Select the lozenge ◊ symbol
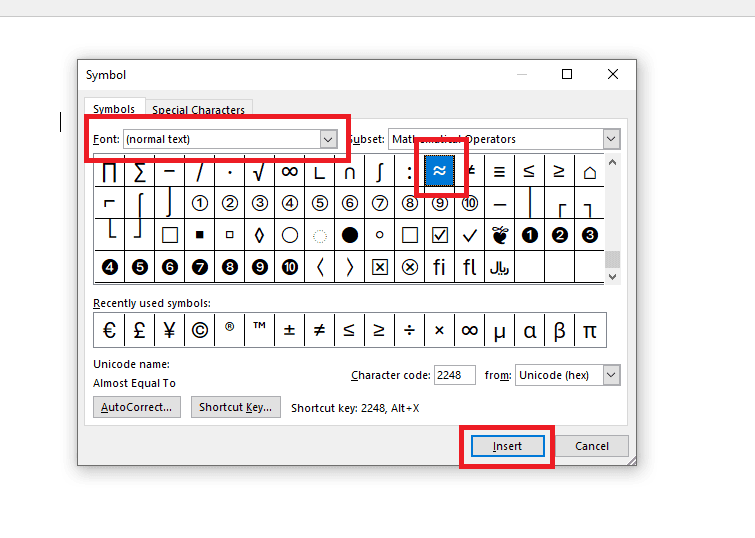The width and height of the screenshot is (755, 538). (260, 235)
